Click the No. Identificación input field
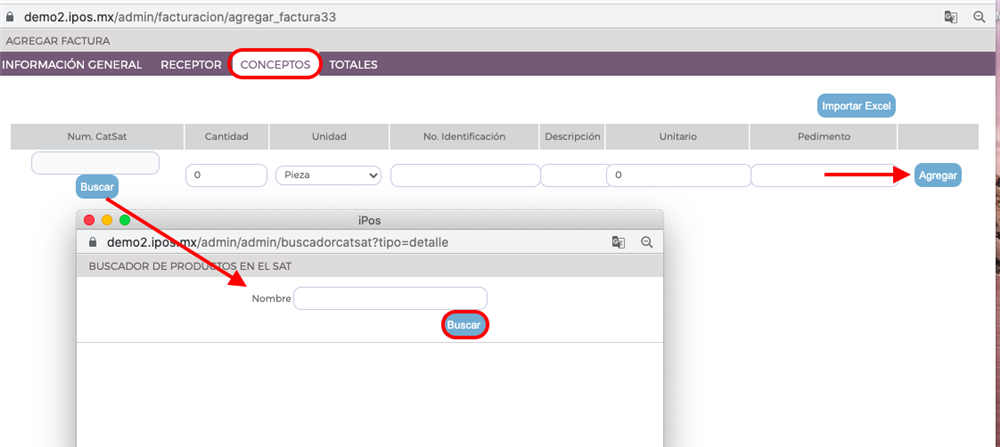Viewport: 1000px width, 447px height. pos(466,175)
